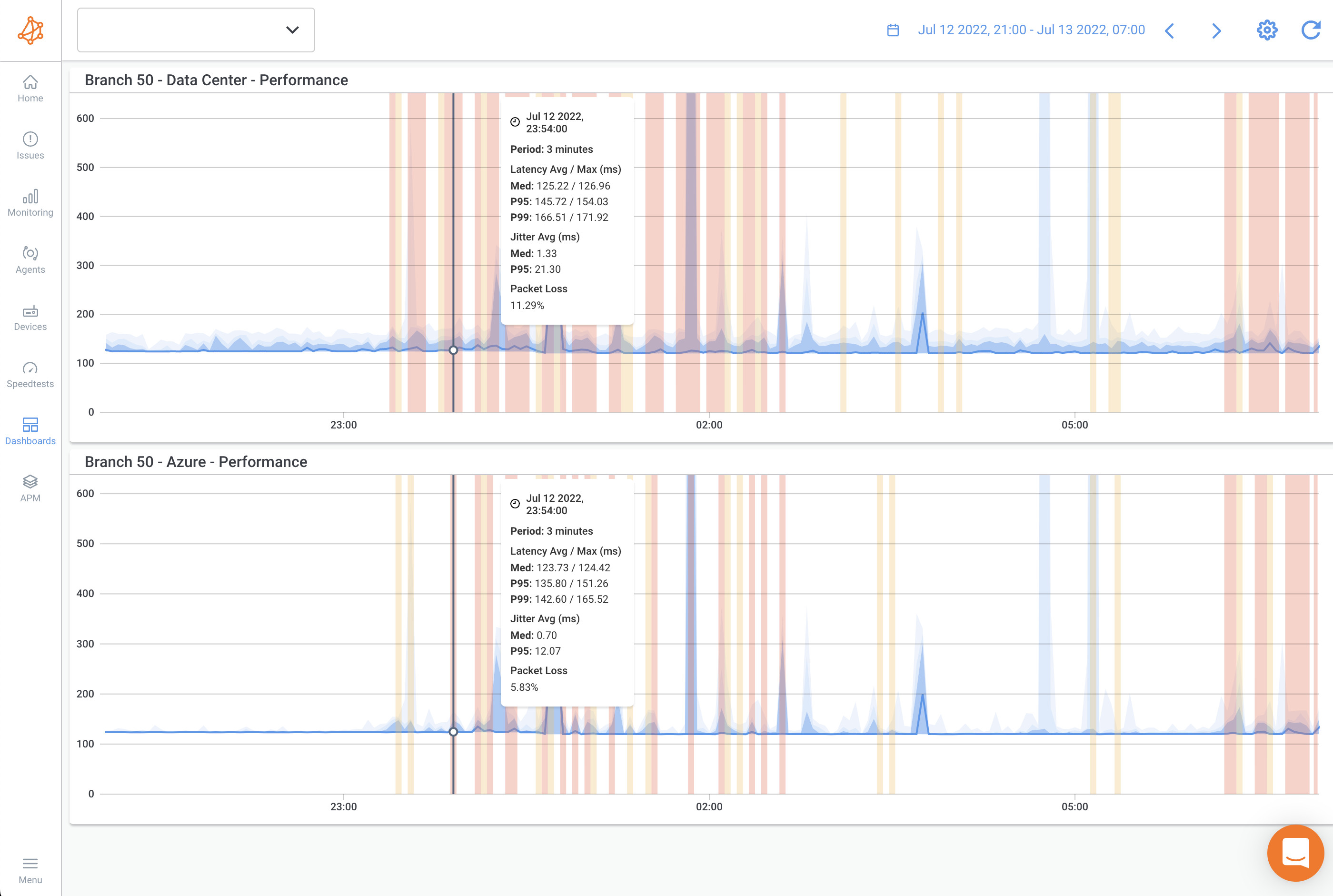The height and width of the screenshot is (896, 1333).
Task: Open the Menu at the bottom
Action: click(x=30, y=868)
